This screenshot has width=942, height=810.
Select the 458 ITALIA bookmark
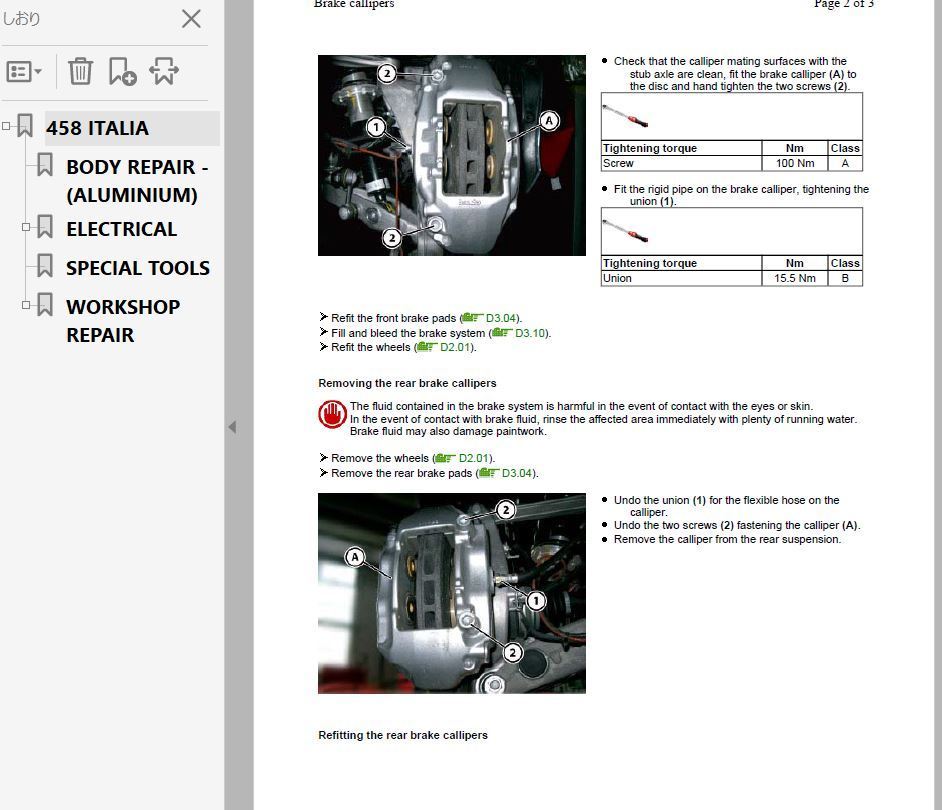(97, 128)
